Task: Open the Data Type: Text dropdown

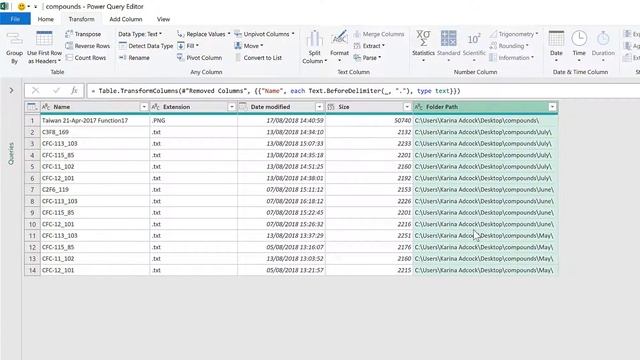Action: coord(140,34)
